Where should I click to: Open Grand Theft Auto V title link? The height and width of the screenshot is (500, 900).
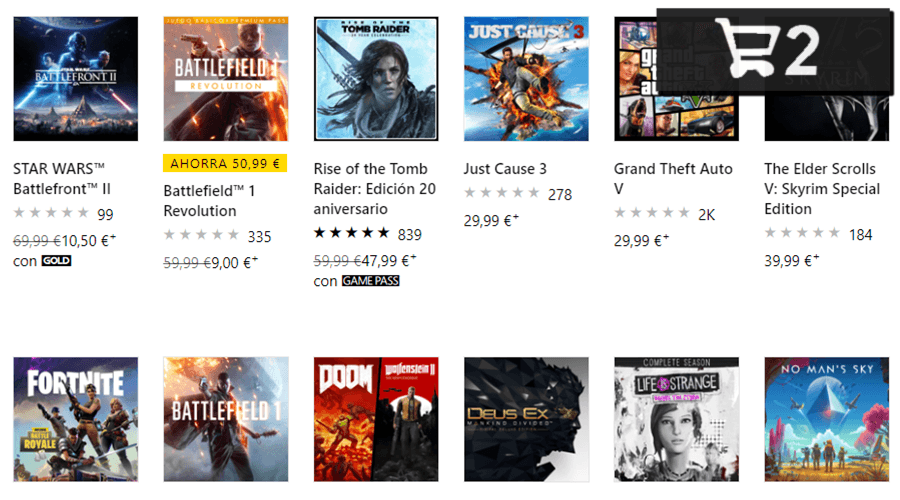673,179
